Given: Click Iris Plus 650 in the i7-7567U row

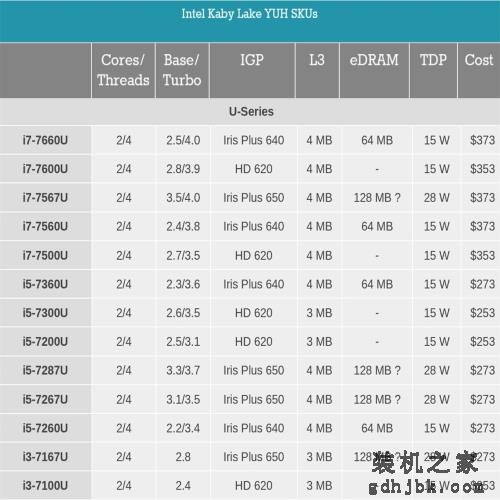Looking at the screenshot, I should pos(254,198).
